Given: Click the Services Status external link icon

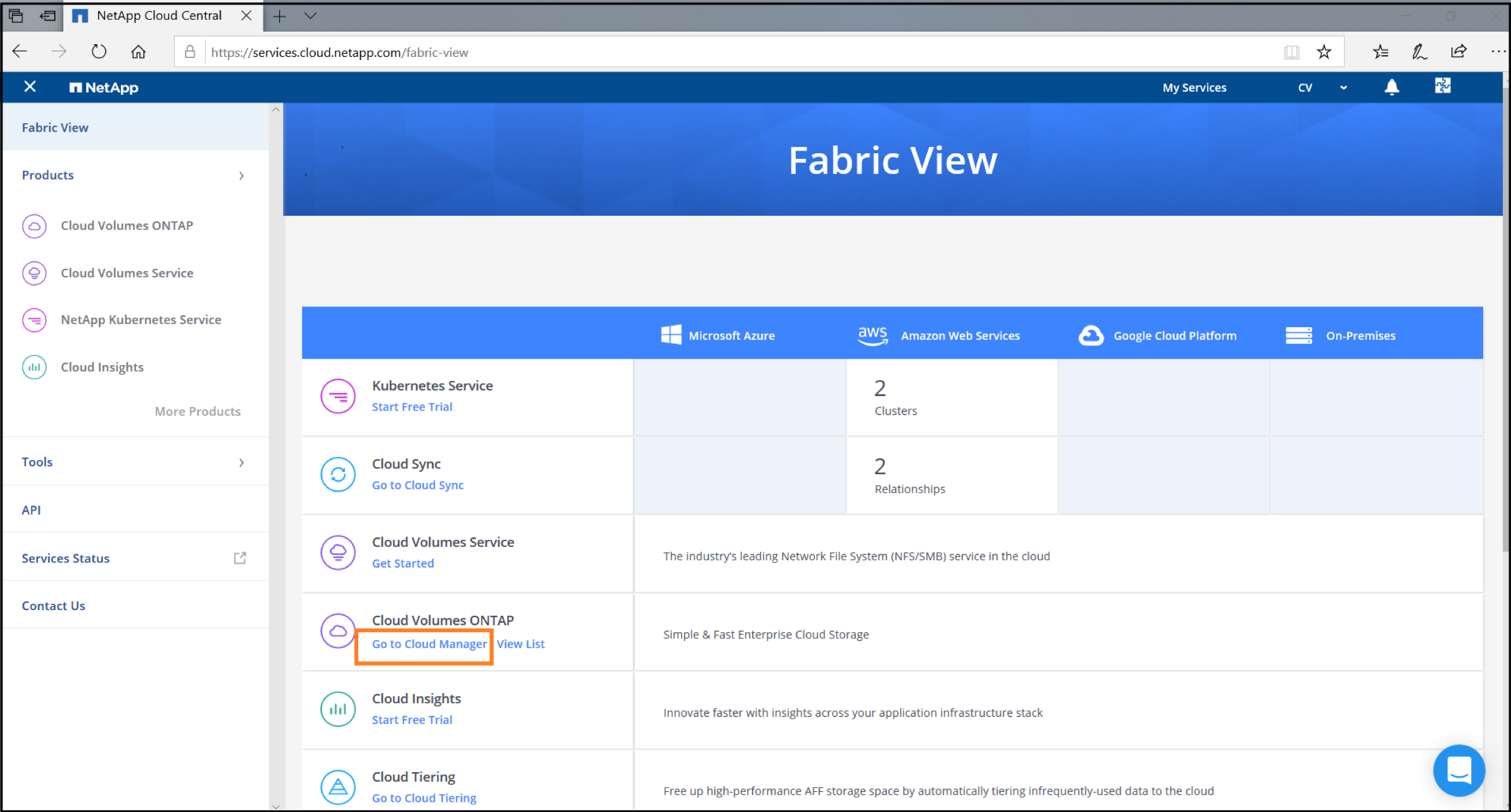Looking at the screenshot, I should click(x=240, y=558).
